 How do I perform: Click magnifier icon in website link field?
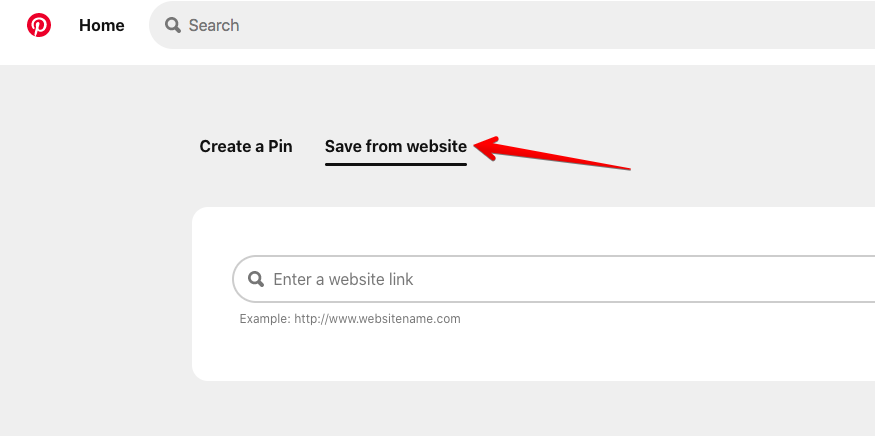click(256, 279)
